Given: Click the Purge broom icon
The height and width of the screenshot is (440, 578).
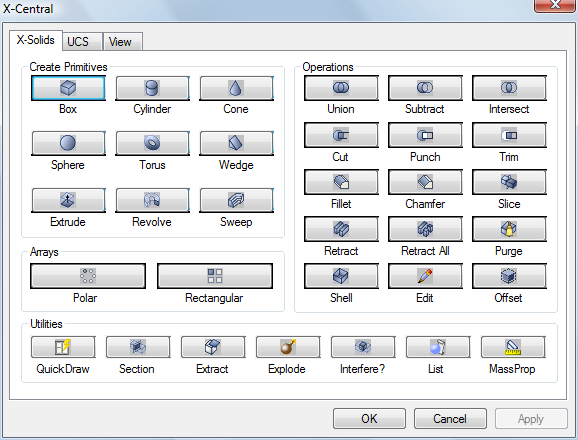Looking at the screenshot, I should (509, 229).
